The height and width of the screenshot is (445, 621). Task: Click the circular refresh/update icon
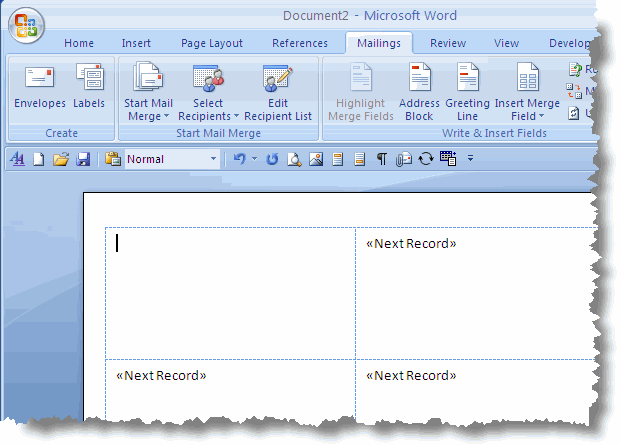(426, 159)
